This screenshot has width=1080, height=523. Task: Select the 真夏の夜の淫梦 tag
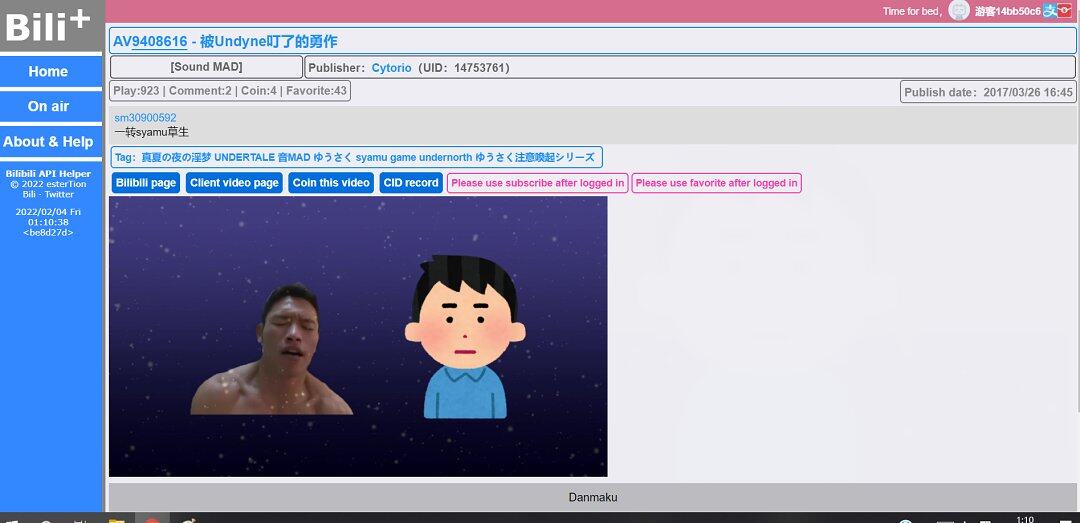[x=176, y=157]
